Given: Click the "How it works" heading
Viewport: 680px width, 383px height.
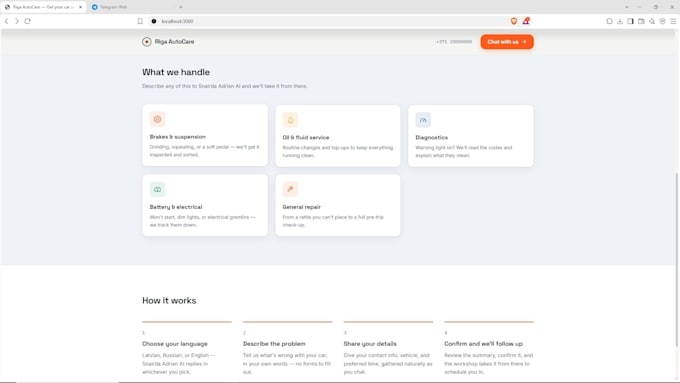Looking at the screenshot, I should coord(169,301).
